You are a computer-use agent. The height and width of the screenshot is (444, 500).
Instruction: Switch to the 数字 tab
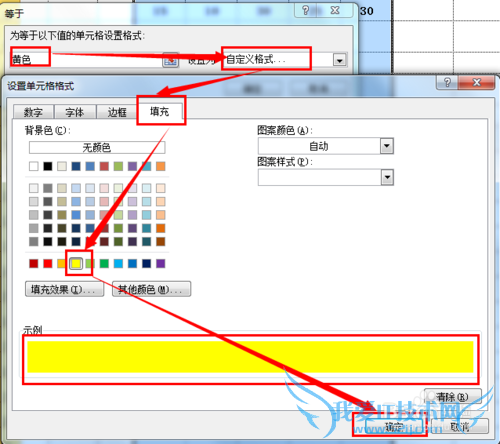(x=33, y=112)
